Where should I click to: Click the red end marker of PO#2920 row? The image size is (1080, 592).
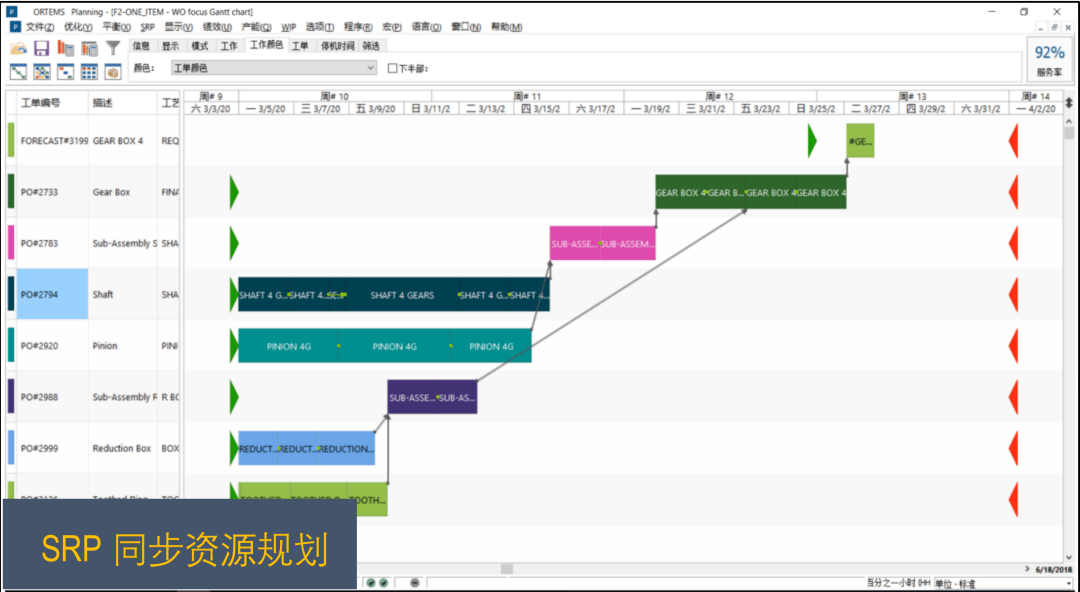pyautogui.click(x=1013, y=345)
